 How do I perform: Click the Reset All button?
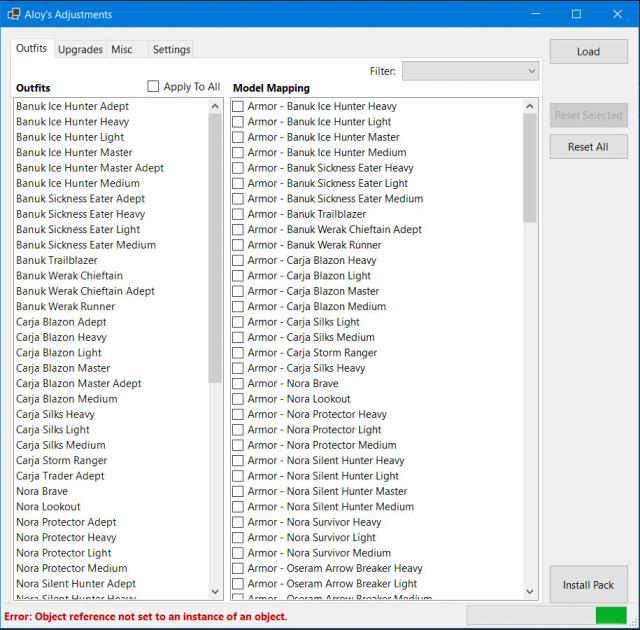[x=588, y=146]
